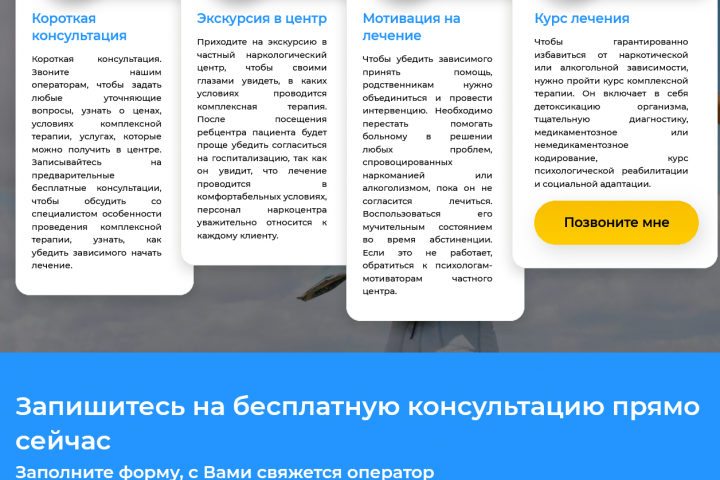Click paragraph beginning Приходите на экскурсию

pyautogui.click(x=262, y=139)
